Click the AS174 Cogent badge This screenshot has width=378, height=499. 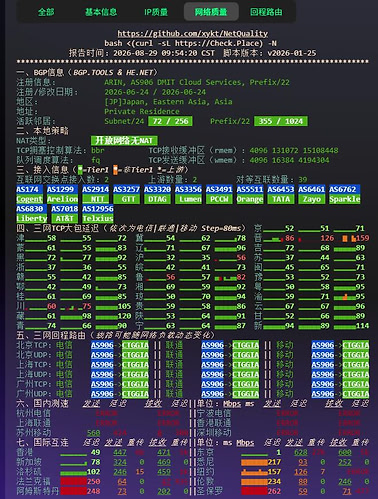pyautogui.click(x=29, y=194)
